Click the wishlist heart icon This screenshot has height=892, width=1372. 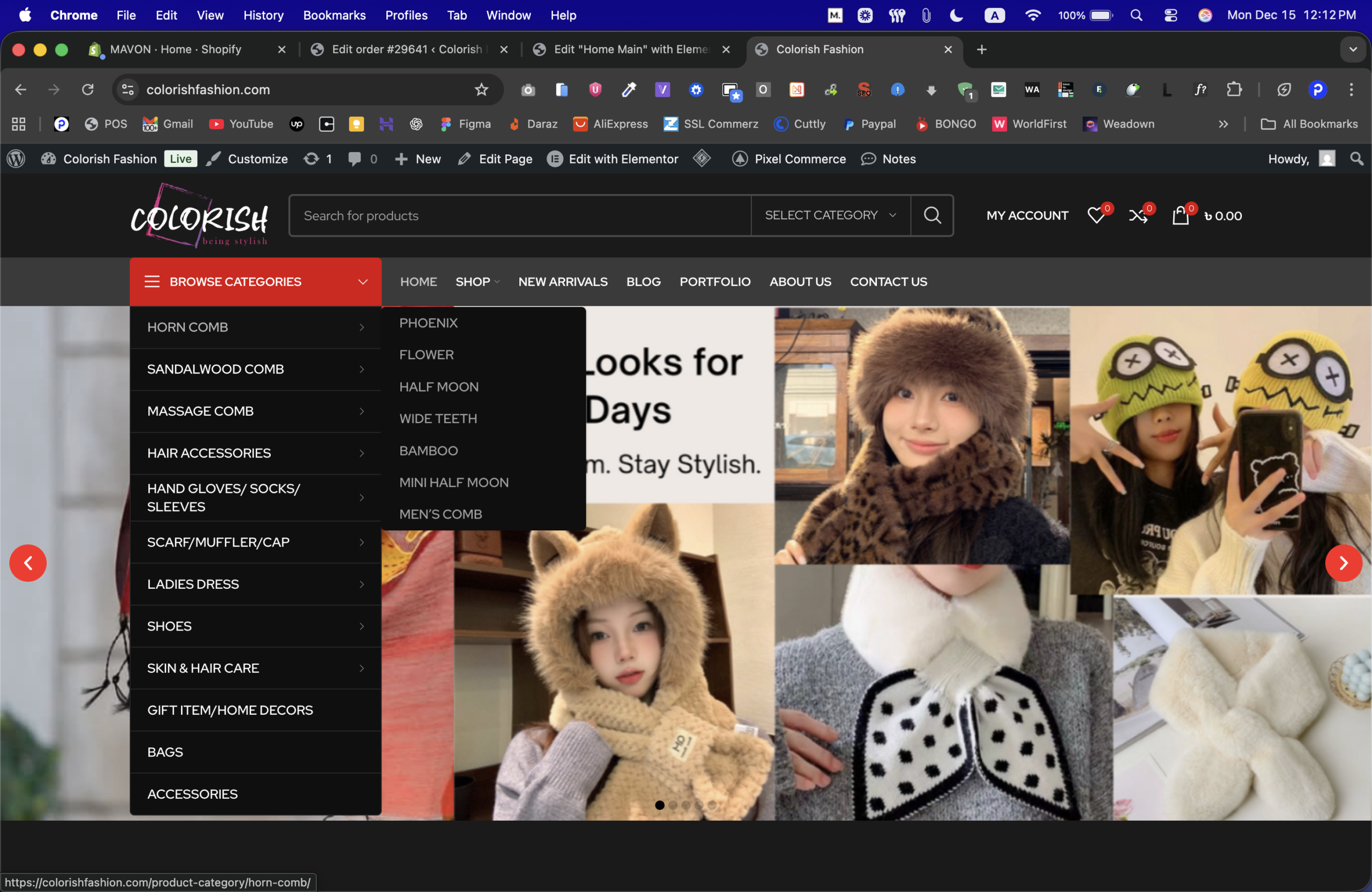1095,215
